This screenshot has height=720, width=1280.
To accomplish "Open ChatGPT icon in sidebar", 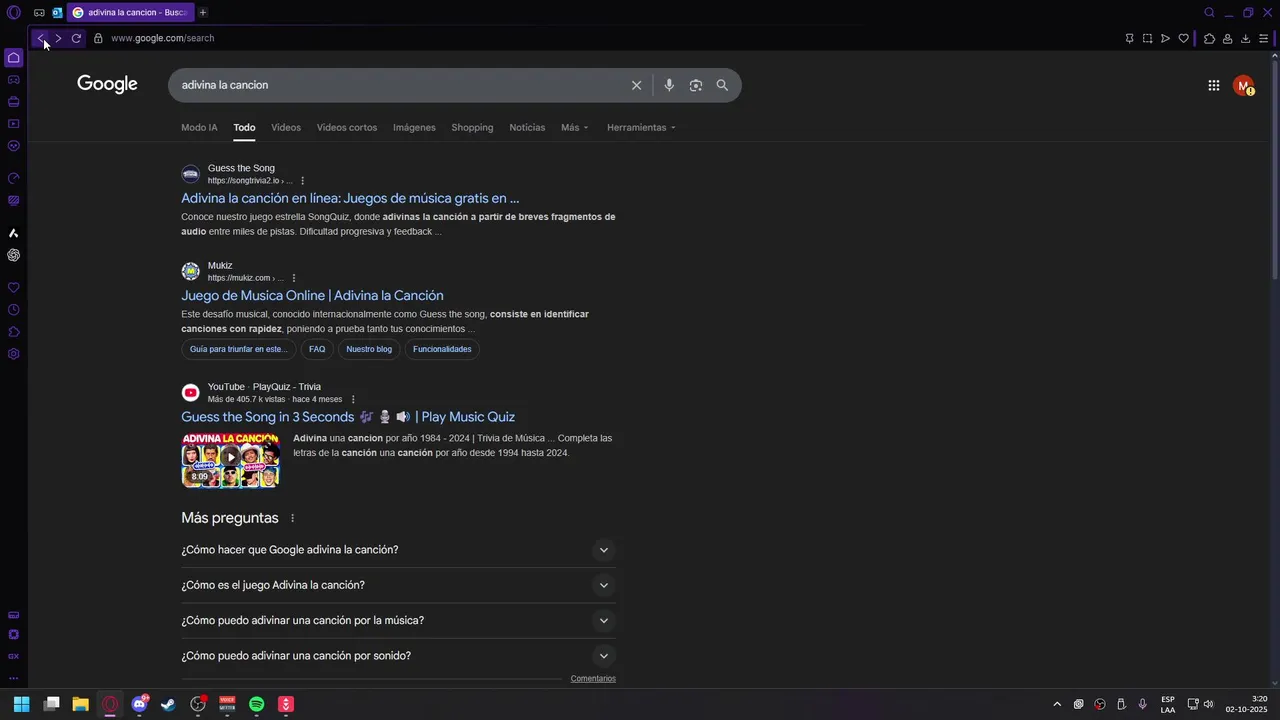I will pyautogui.click(x=13, y=255).
